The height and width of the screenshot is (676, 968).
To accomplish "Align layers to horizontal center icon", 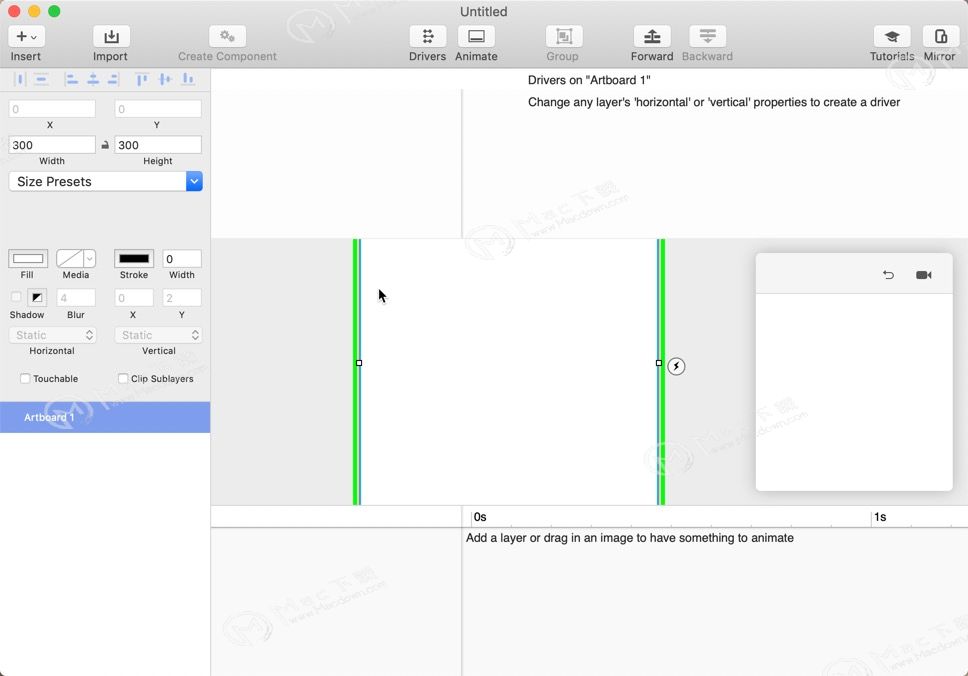I will [93, 79].
